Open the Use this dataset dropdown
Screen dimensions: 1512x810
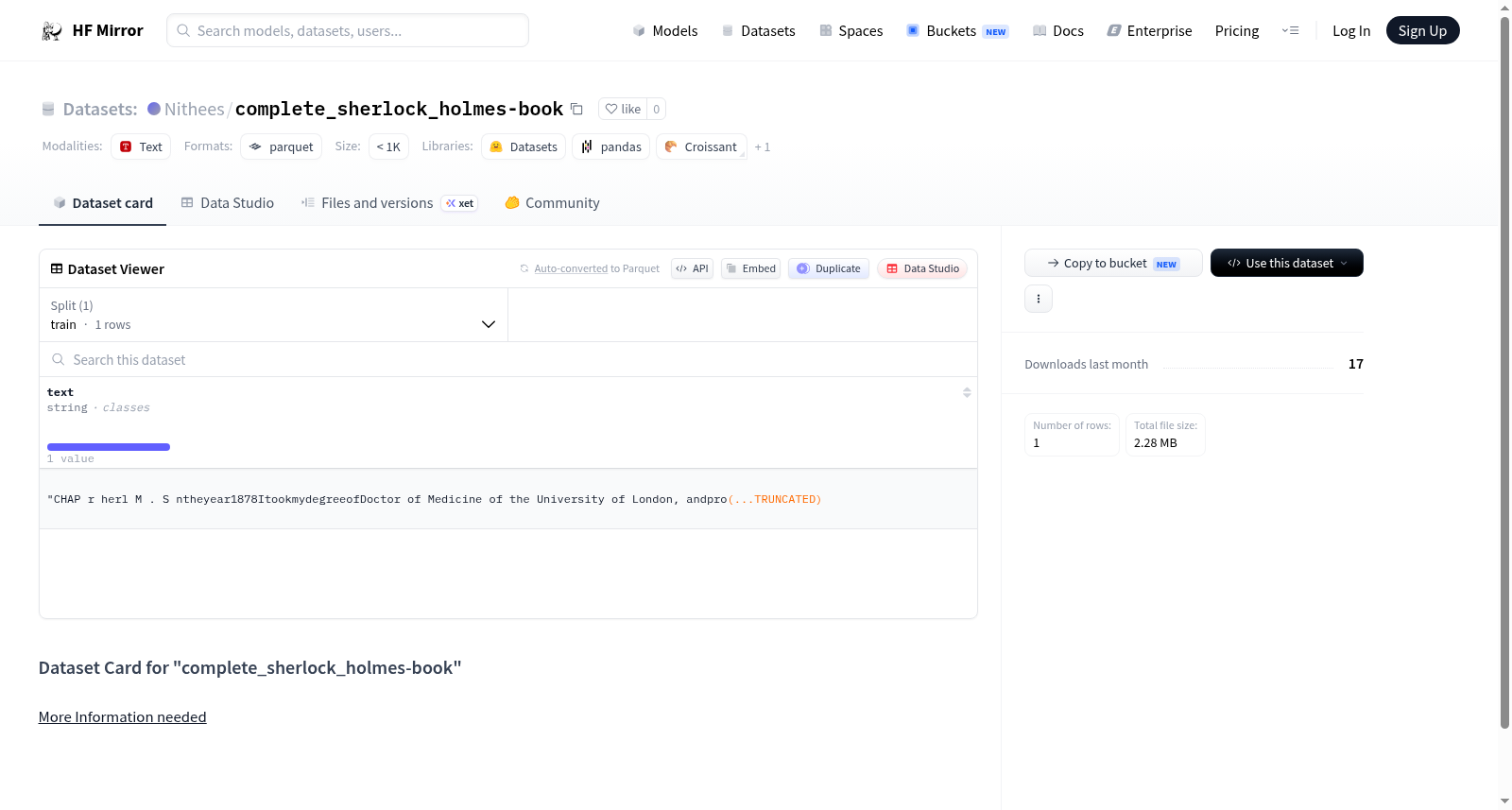tap(1287, 263)
